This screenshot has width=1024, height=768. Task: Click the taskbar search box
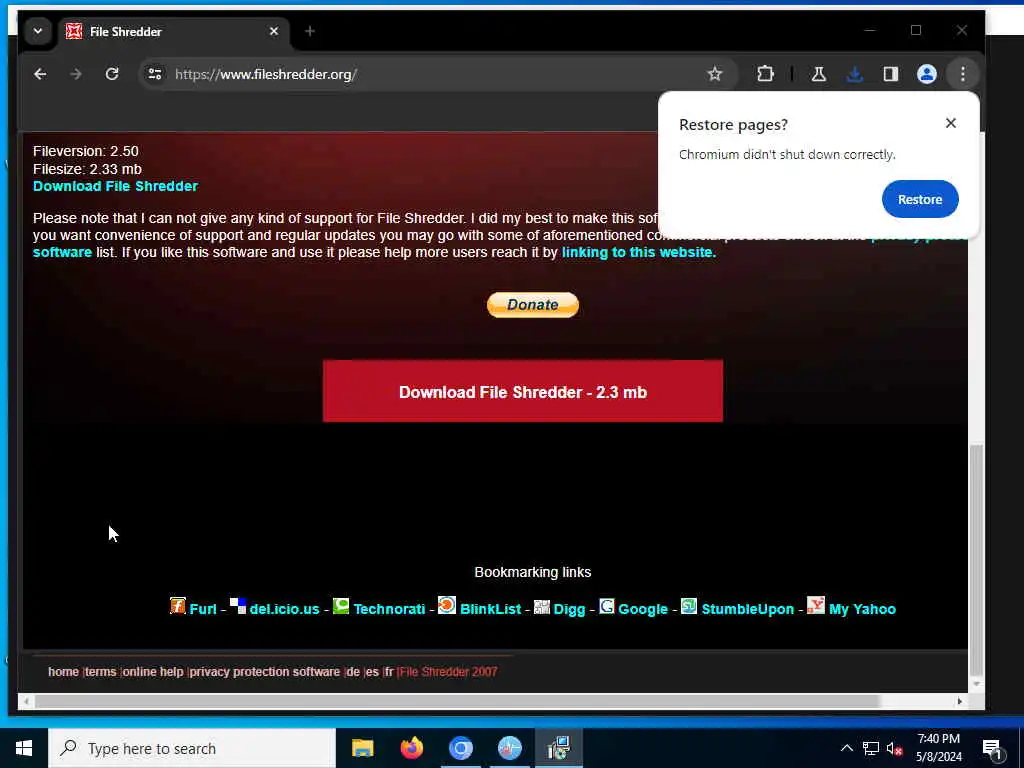point(192,748)
